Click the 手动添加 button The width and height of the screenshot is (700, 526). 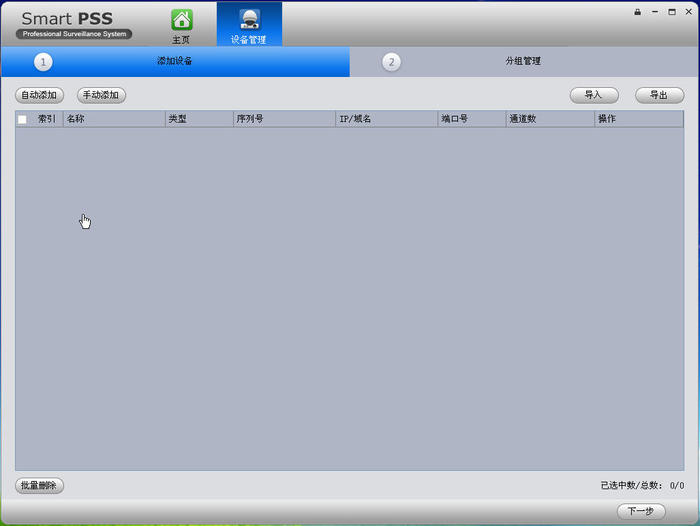pos(101,95)
